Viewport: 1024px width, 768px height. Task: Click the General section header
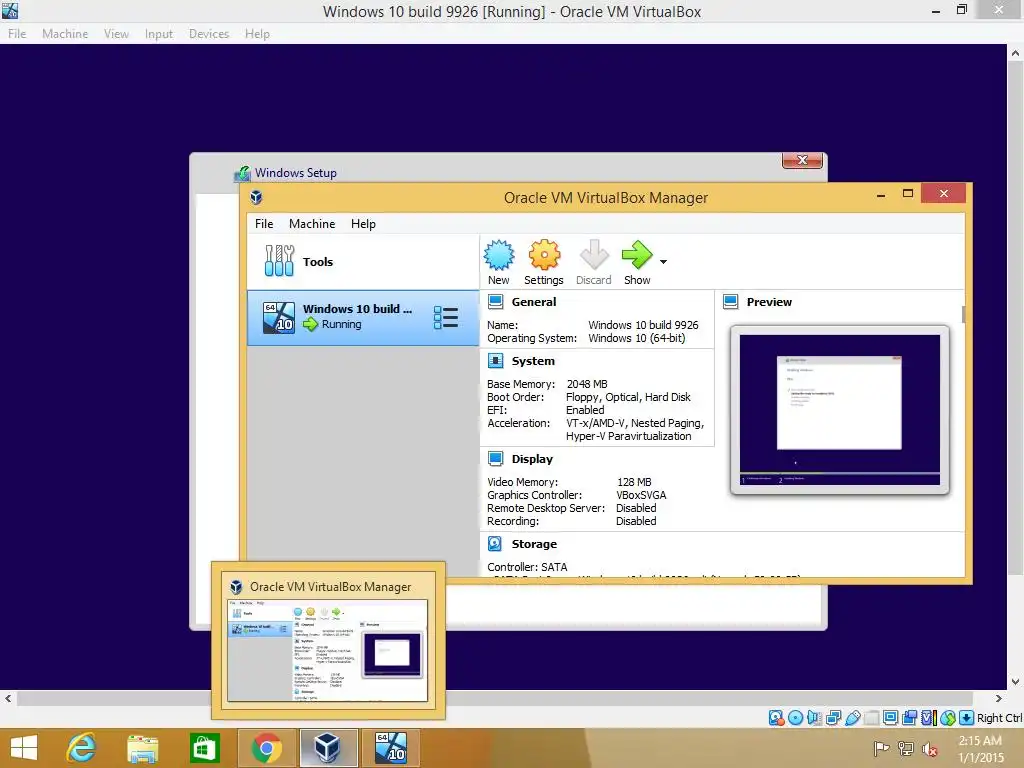(x=534, y=302)
